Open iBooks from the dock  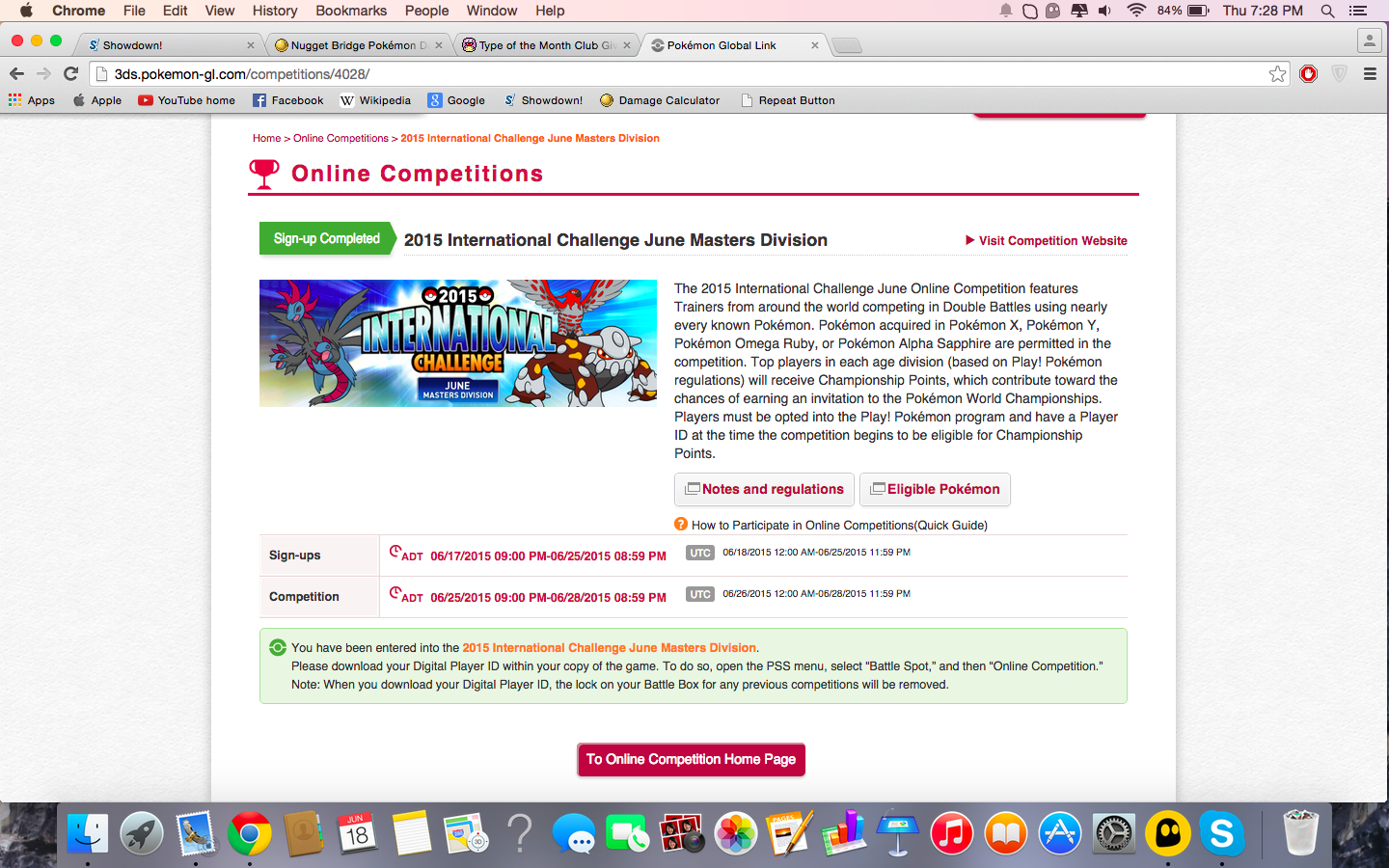coord(1006,833)
